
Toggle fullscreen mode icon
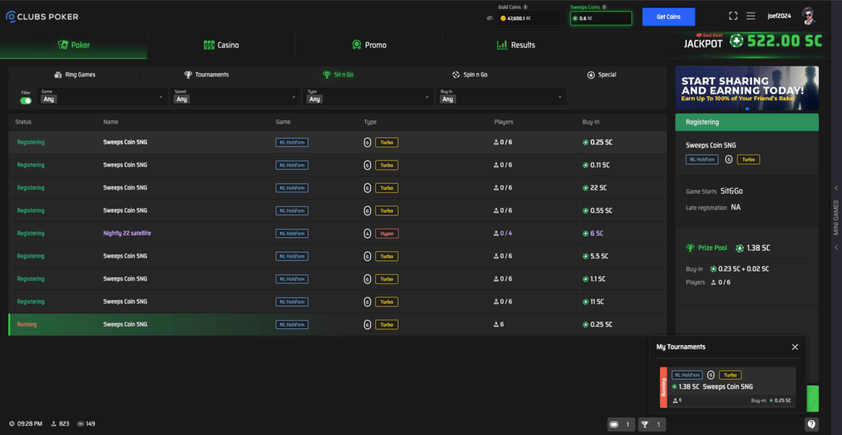(x=733, y=16)
